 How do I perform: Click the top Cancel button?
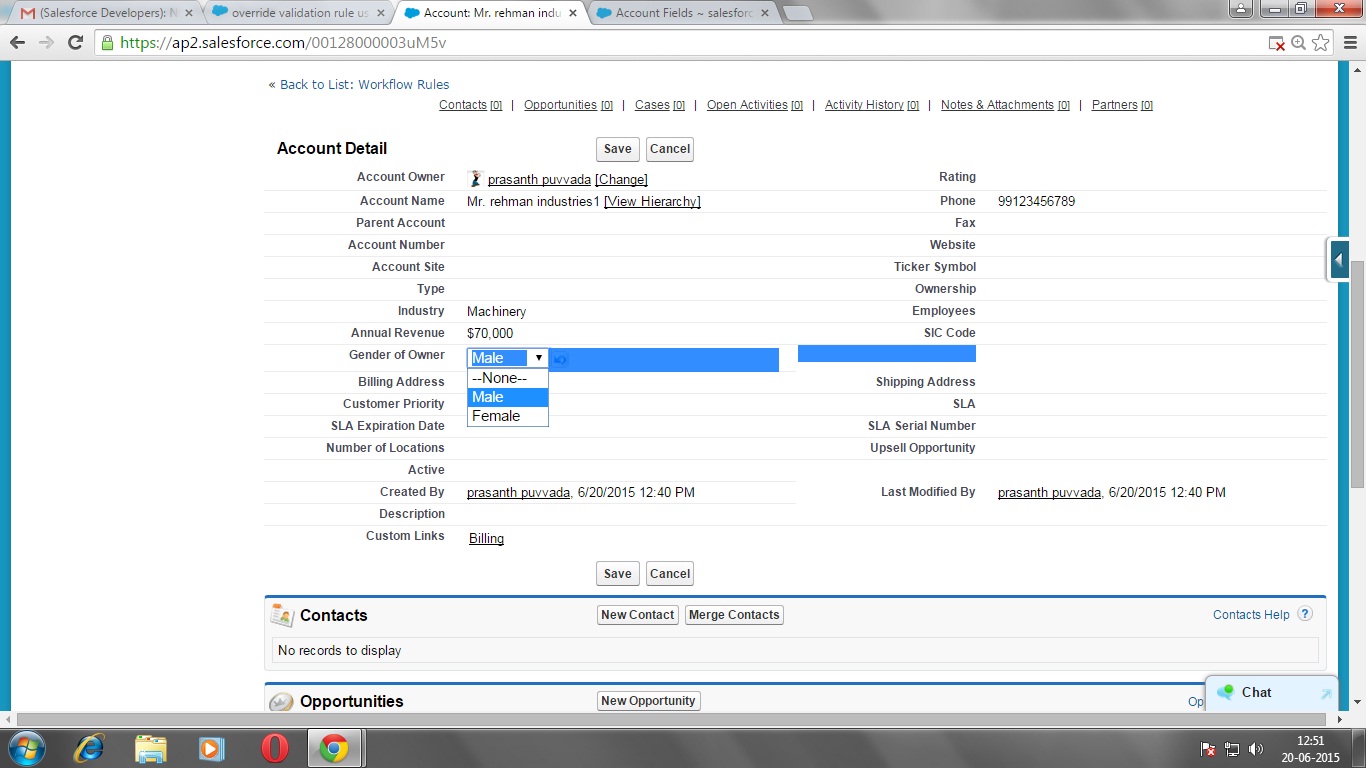pos(670,149)
